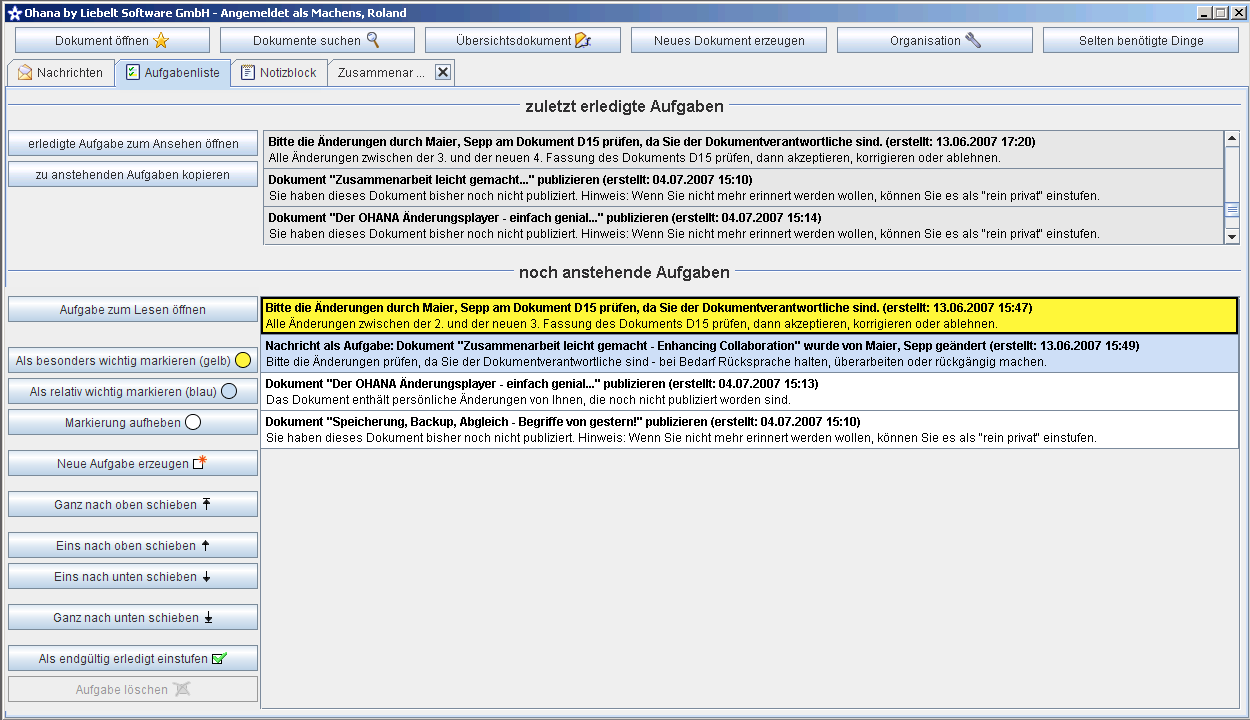Remove marking with Markierung aufheben
The image size is (1250, 720).
[x=133, y=422]
